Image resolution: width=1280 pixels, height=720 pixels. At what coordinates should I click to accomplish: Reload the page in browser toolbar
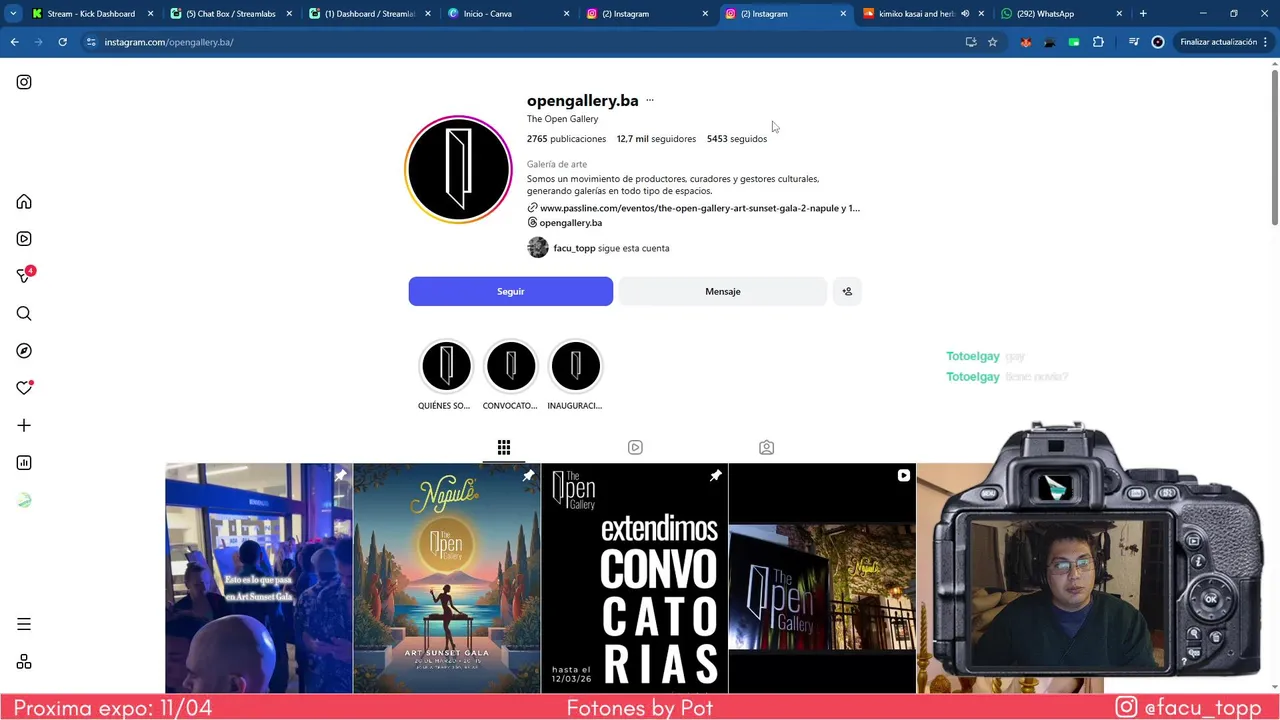(x=62, y=42)
